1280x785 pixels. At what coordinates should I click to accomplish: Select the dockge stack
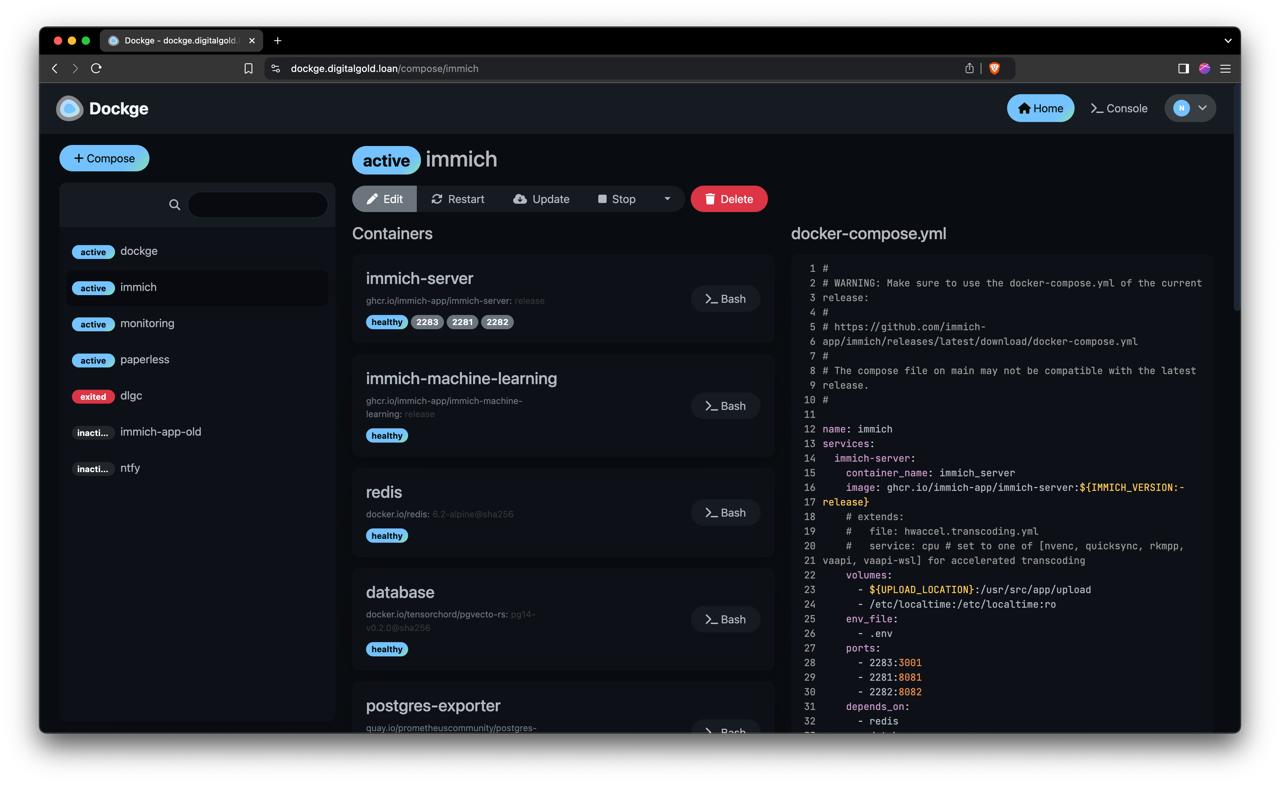point(197,251)
